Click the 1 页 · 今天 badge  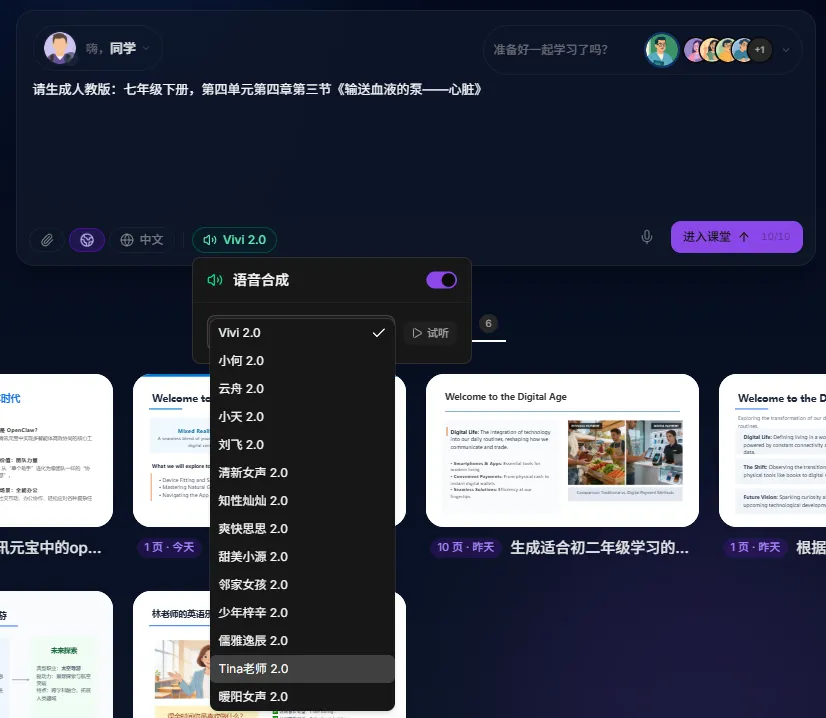coord(169,547)
